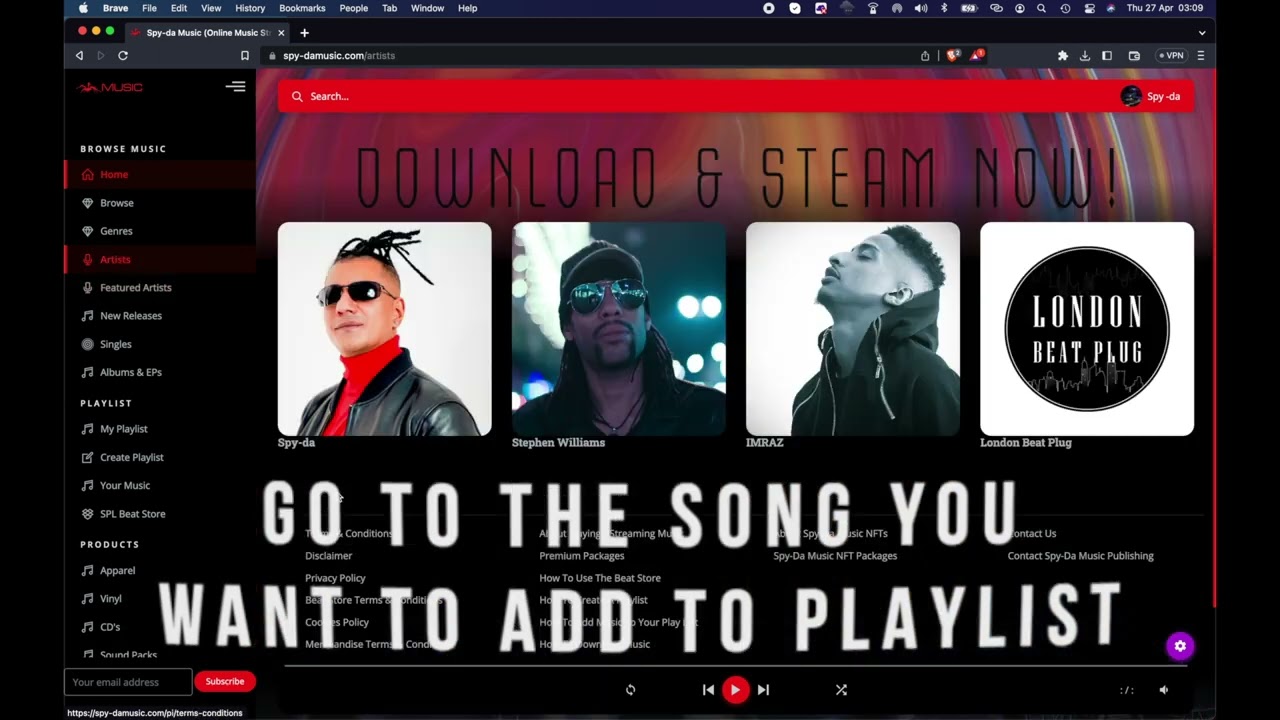The image size is (1280, 720).
Task: Open the Stephen Williams artist photo
Action: 619,329
